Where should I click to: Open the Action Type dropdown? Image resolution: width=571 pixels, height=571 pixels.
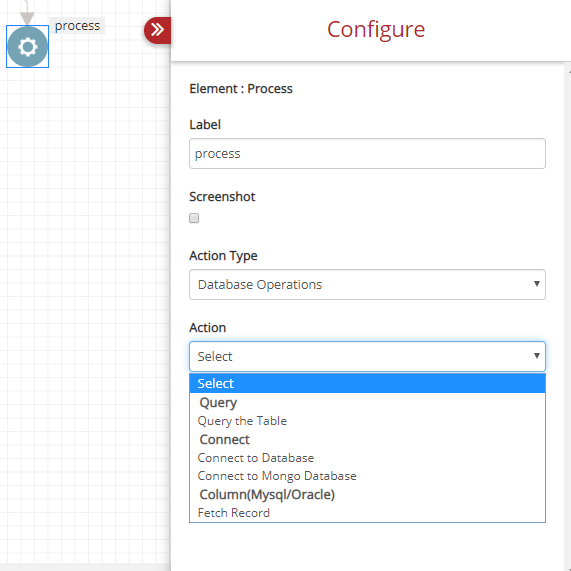(367, 284)
